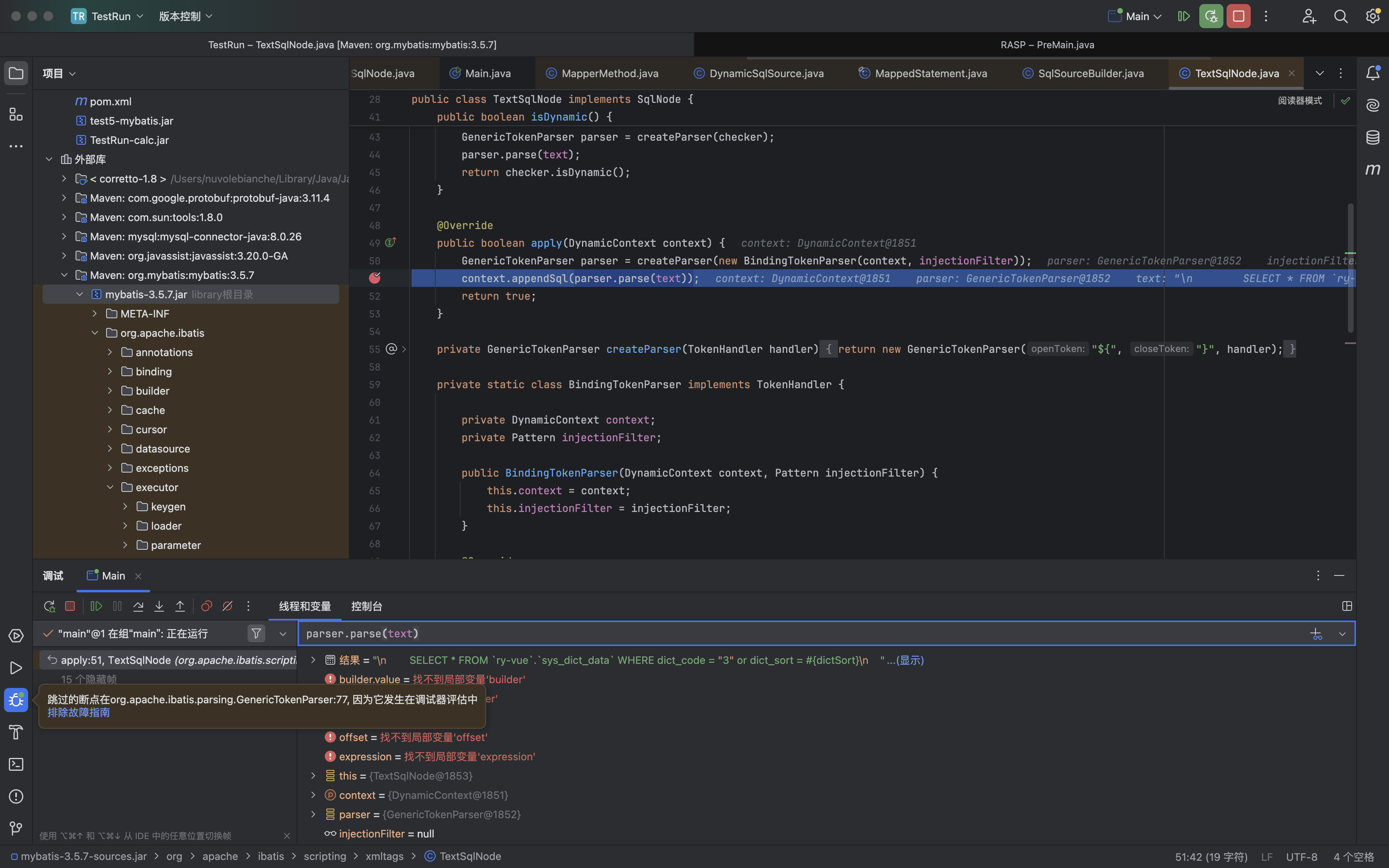The height and width of the screenshot is (868, 1389).
Task: Open the Terminal tool window icon
Action: (x=16, y=764)
